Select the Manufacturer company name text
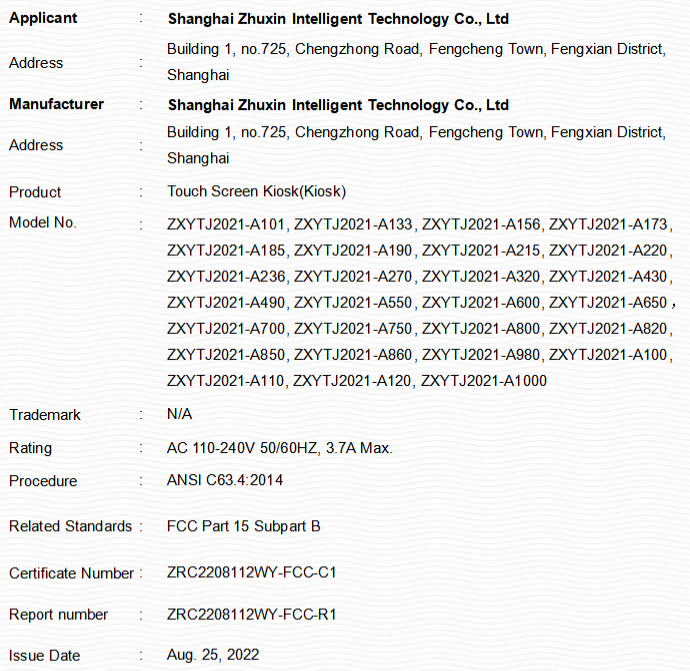The height and width of the screenshot is (671, 690). click(x=338, y=105)
